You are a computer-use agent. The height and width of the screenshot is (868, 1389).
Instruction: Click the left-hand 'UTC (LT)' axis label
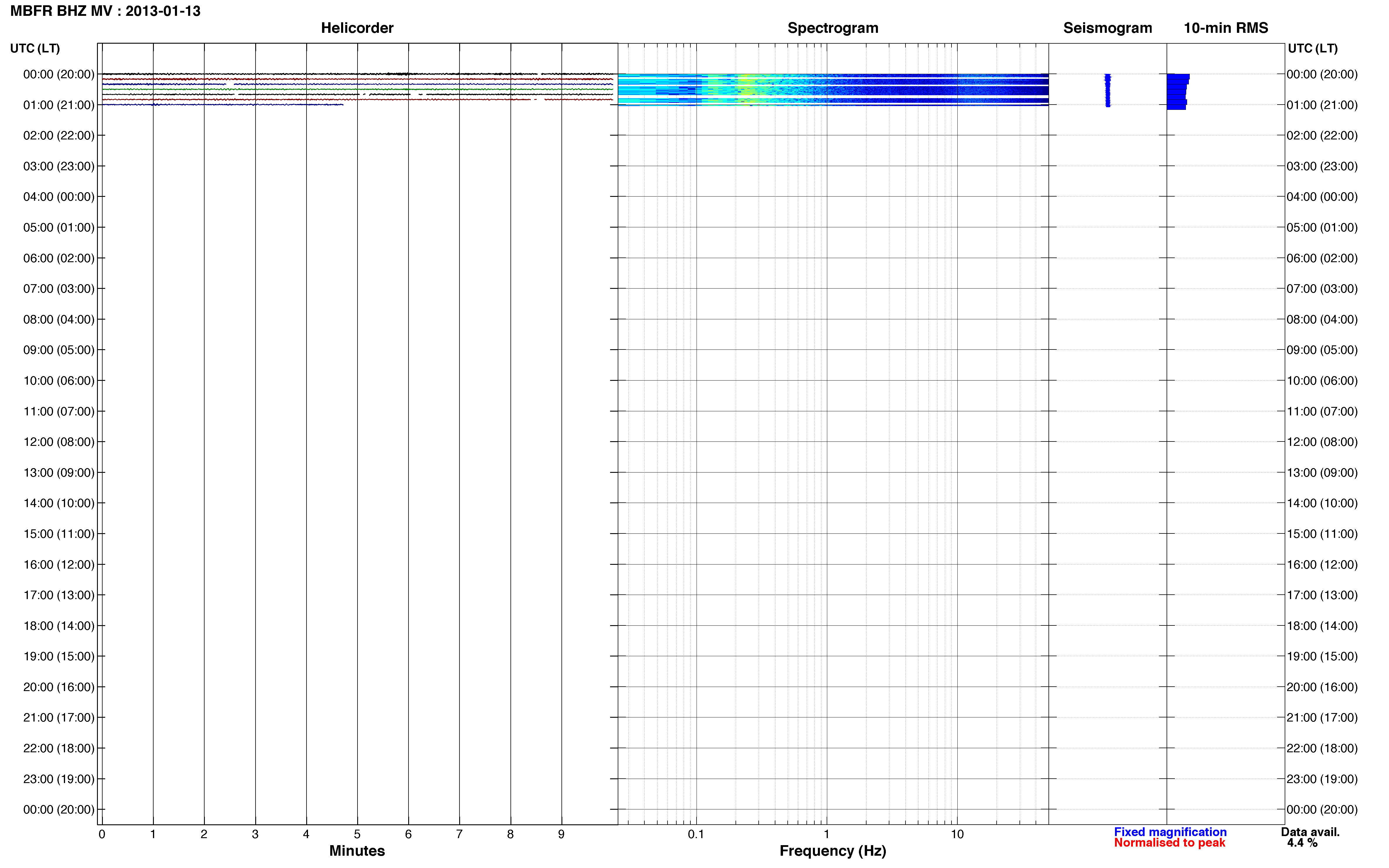click(35, 48)
